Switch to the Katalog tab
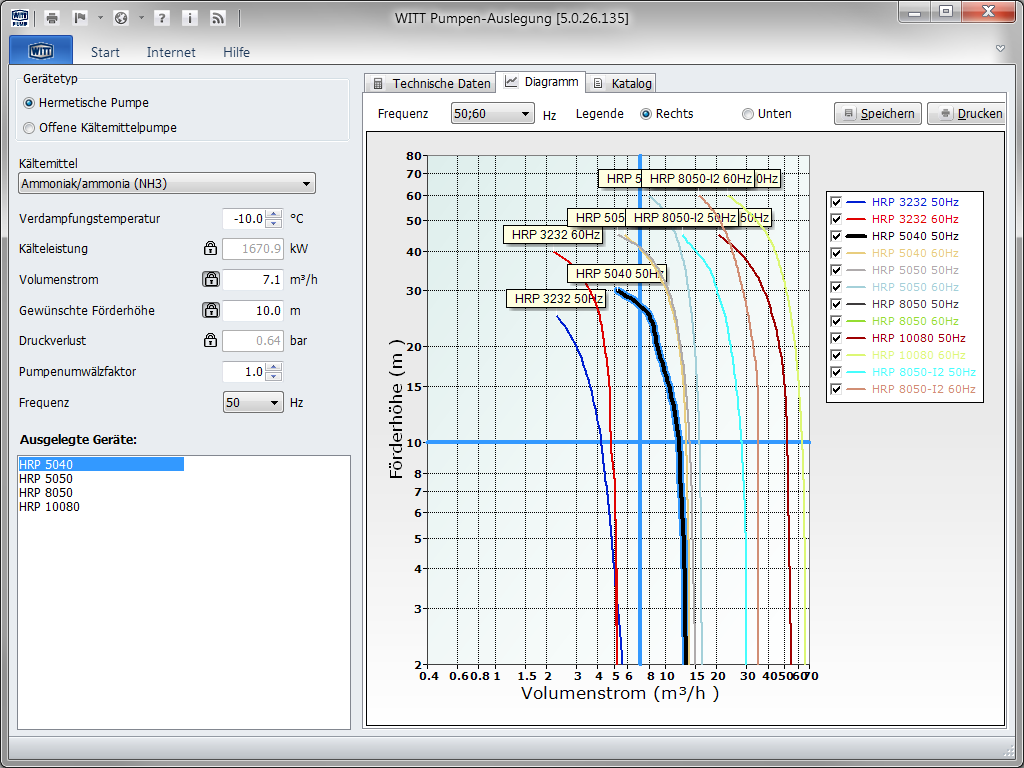Screen dimensions: 1024x768 (621, 83)
